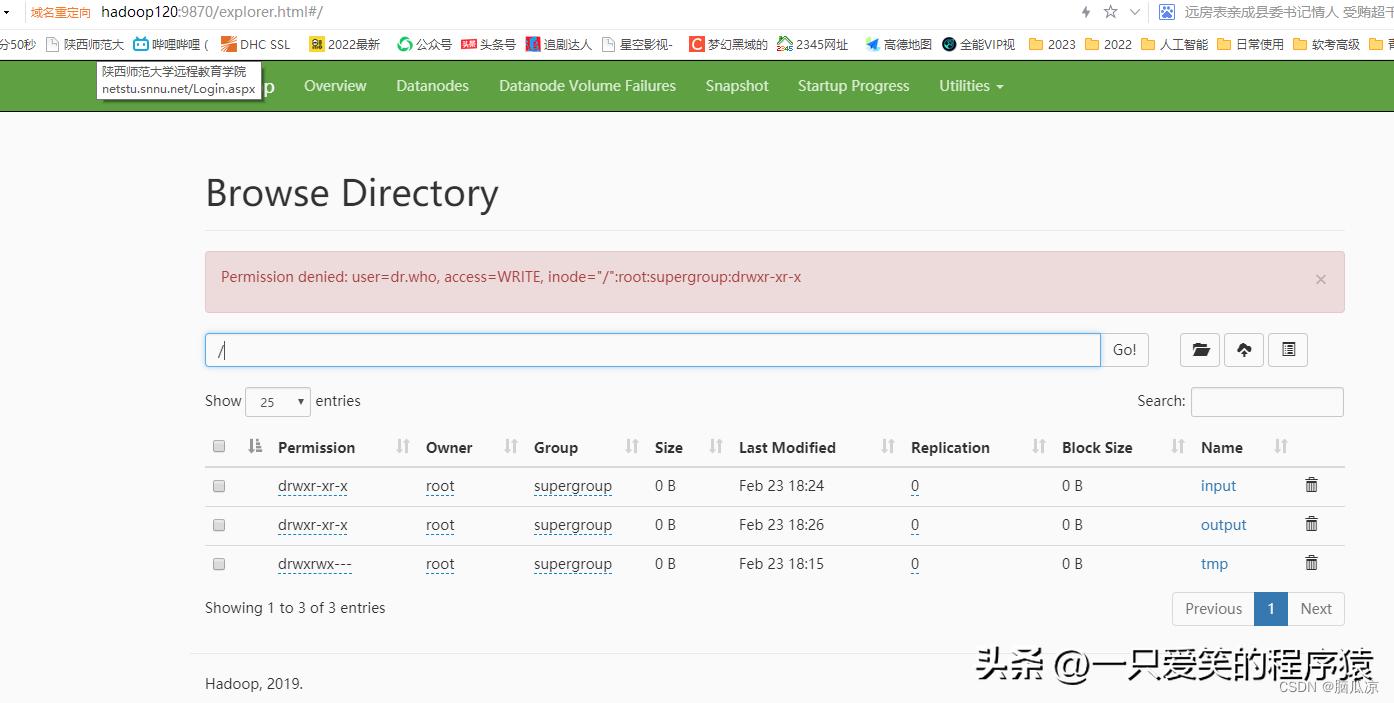Toggle the select-all checkbox in the table header

(x=219, y=446)
